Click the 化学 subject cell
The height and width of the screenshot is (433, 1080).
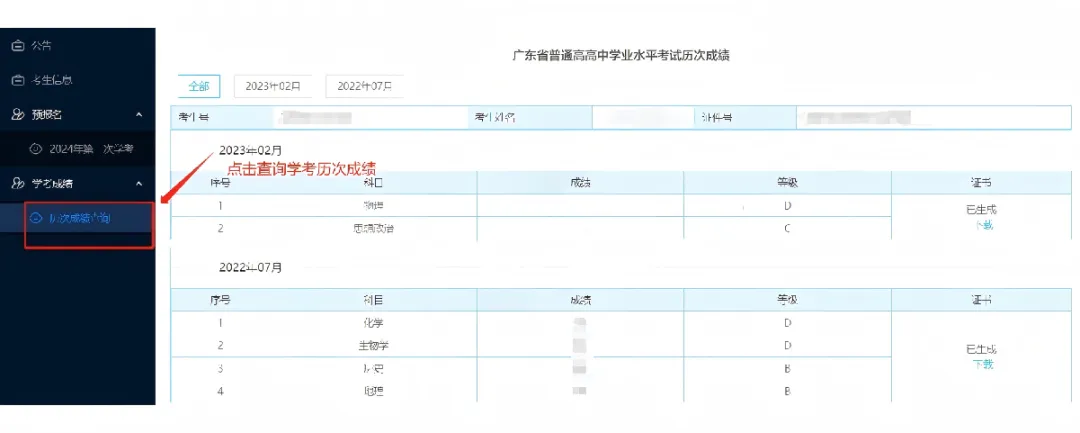[373, 322]
